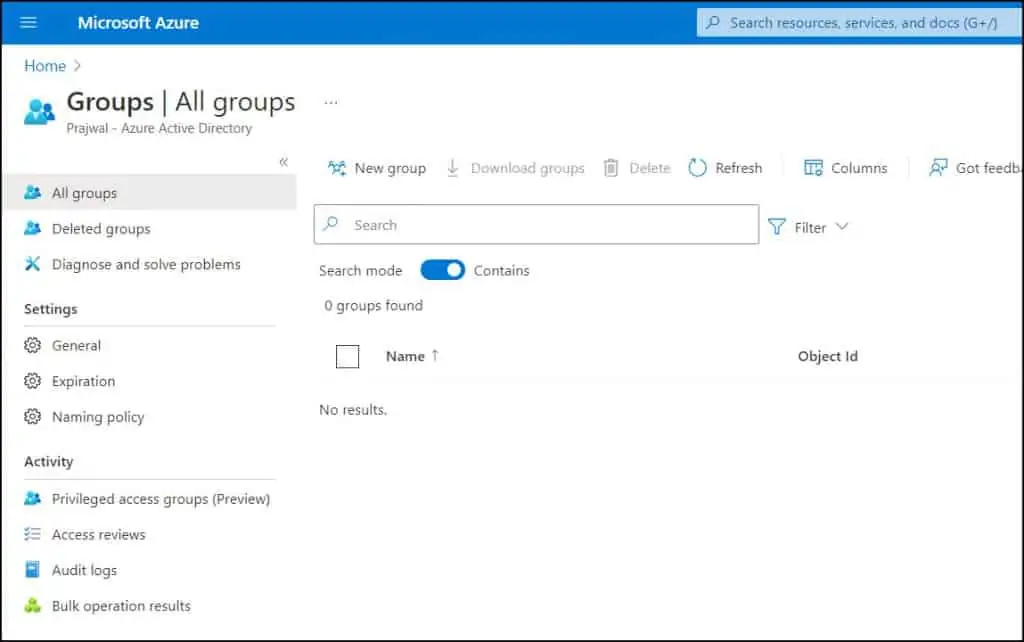Click the General settings gear icon

32,345
